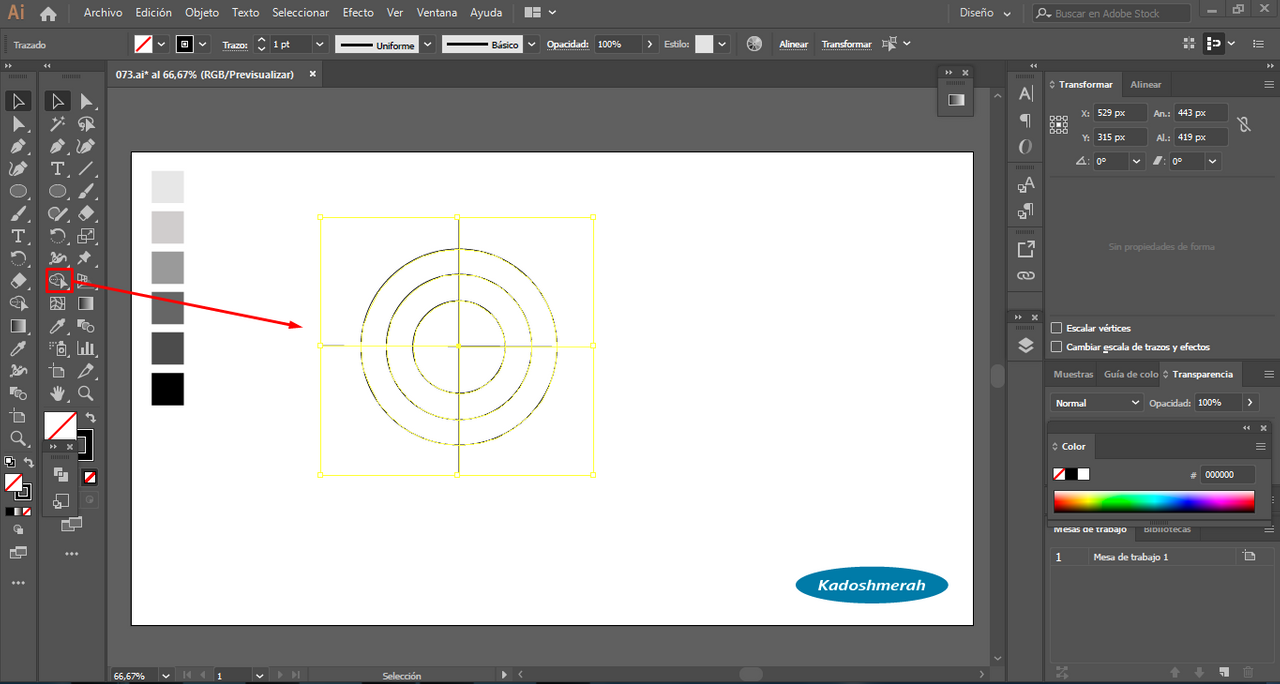
Task: Open the Efecto menu
Action: pos(358,13)
